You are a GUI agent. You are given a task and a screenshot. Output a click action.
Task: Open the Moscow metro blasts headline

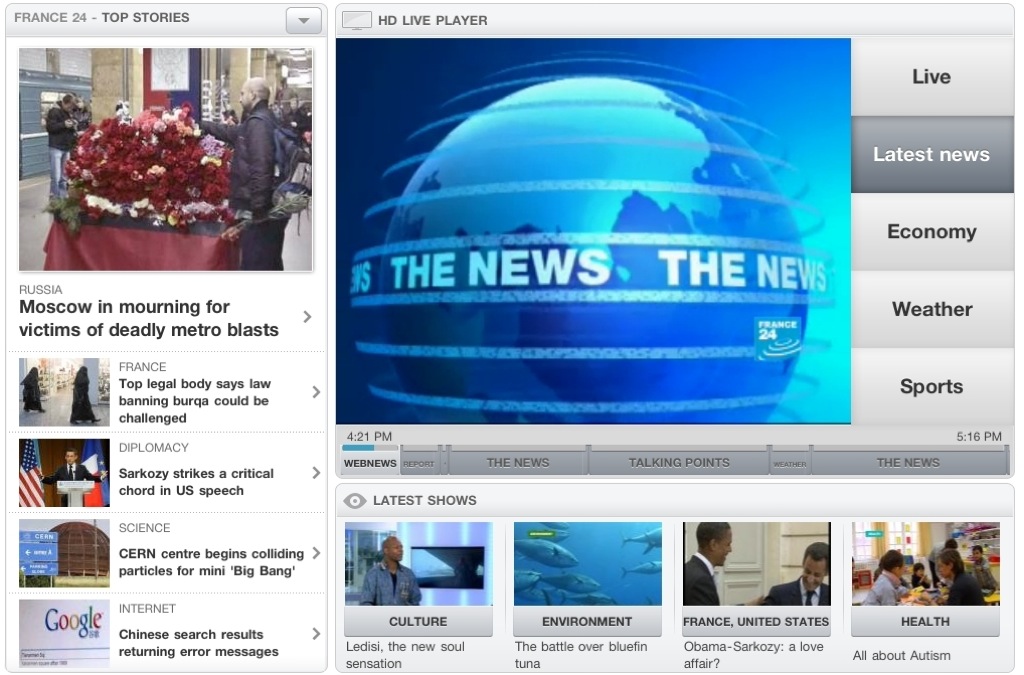pyautogui.click(x=149, y=319)
